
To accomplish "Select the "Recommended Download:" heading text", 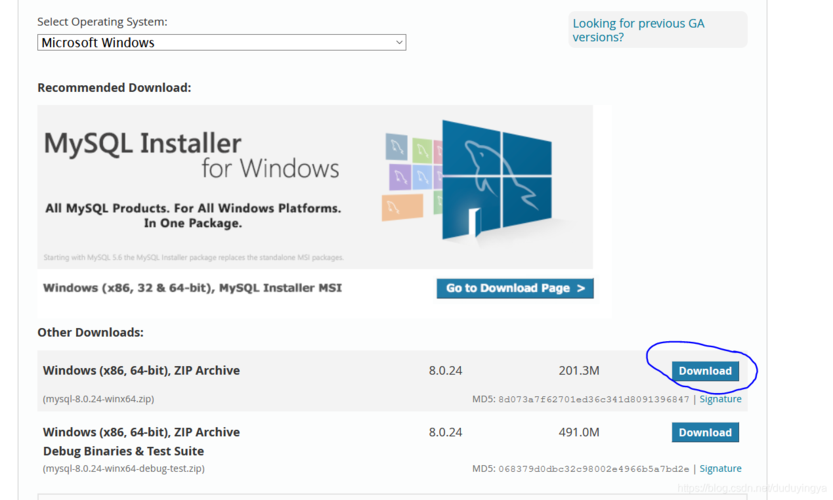I will click(x=114, y=88).
